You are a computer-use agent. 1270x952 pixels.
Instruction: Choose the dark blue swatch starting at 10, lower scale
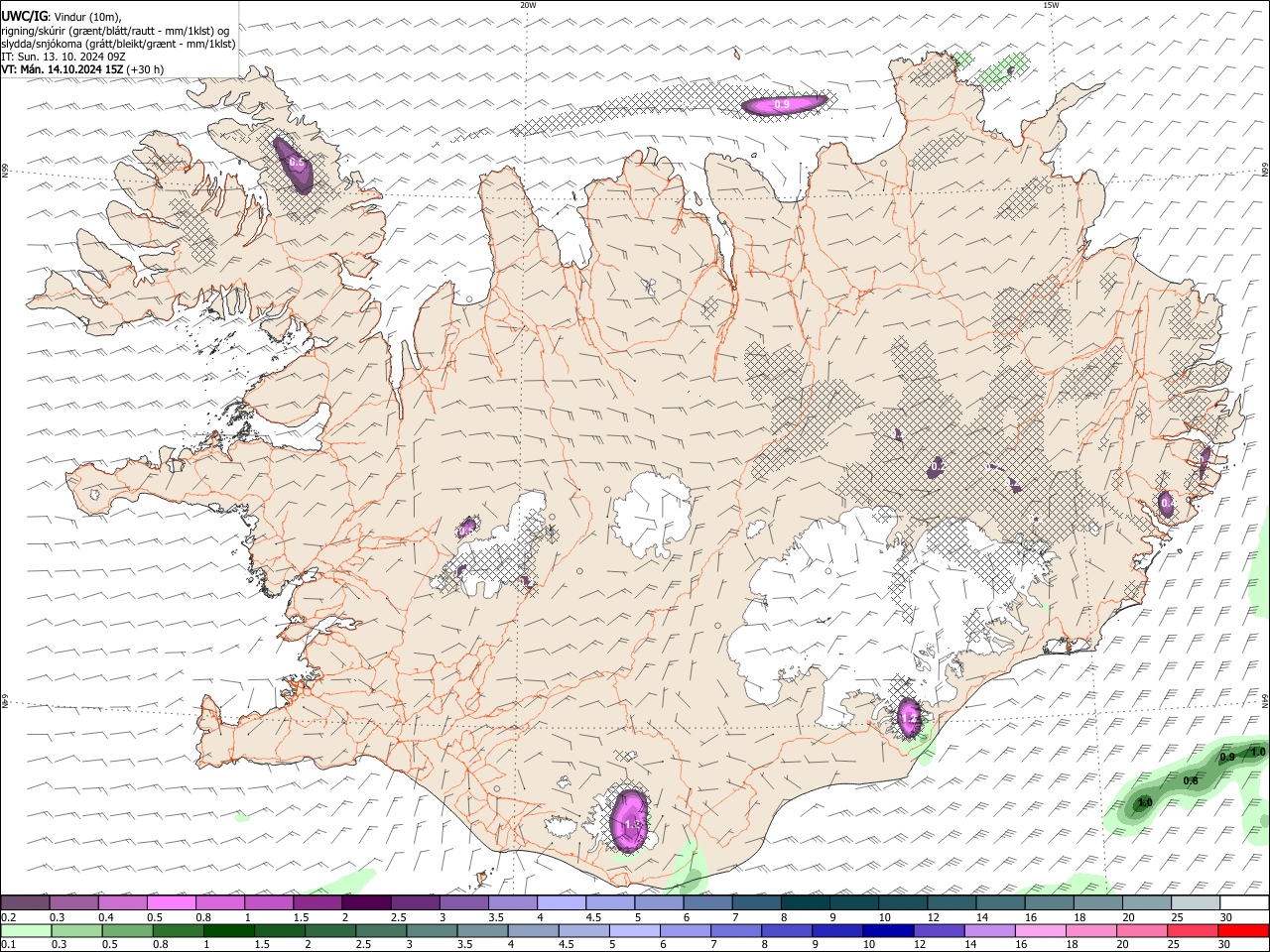(x=887, y=930)
